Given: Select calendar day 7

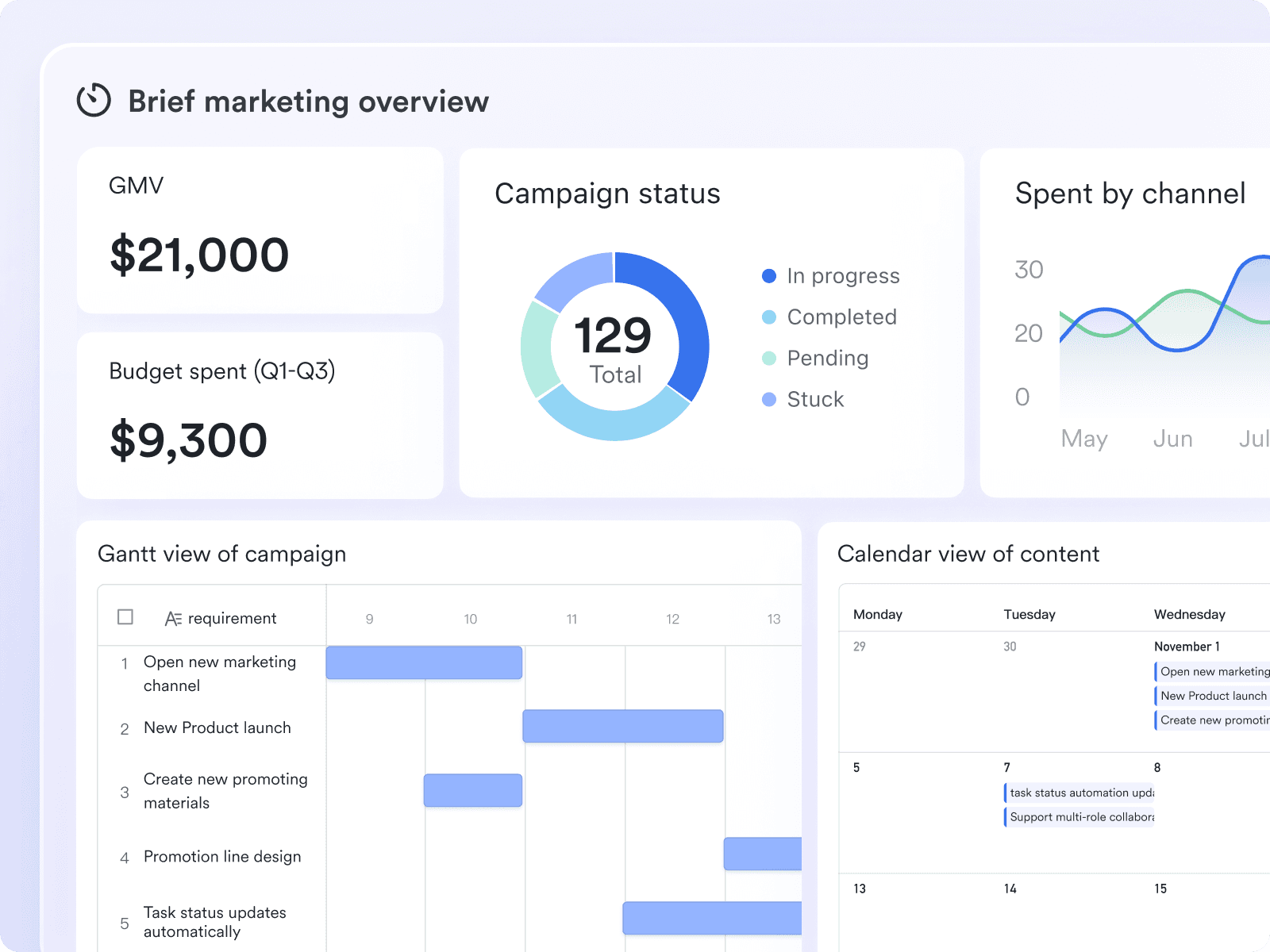Looking at the screenshot, I should [1007, 768].
